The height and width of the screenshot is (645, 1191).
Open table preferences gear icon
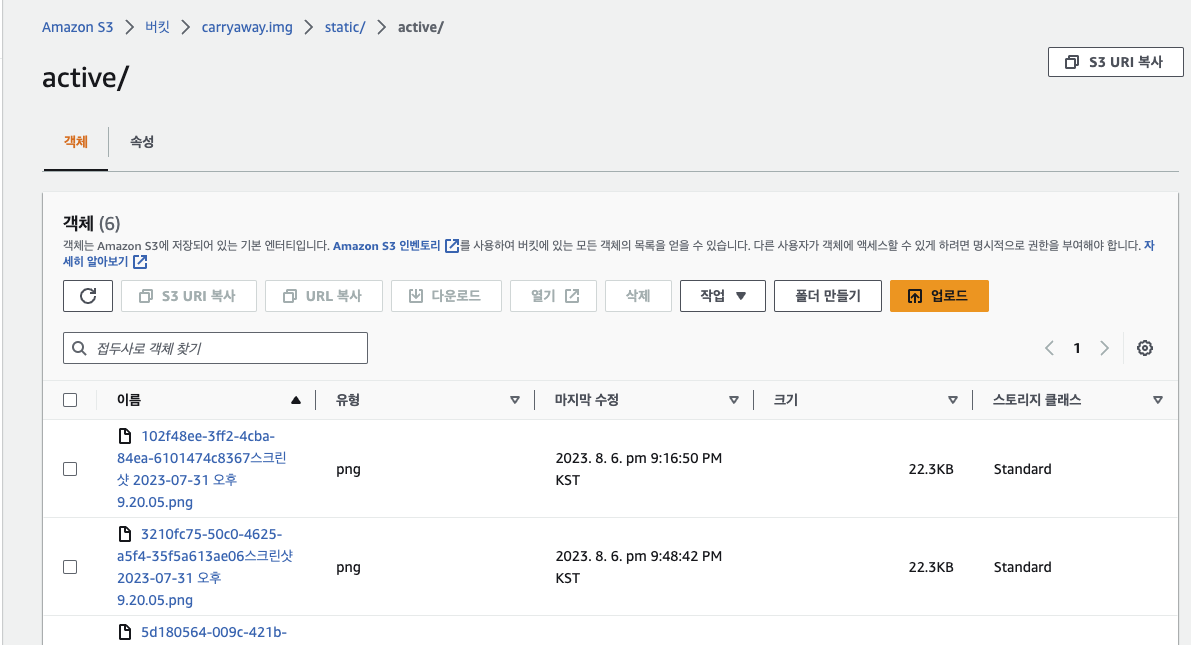tap(1145, 348)
